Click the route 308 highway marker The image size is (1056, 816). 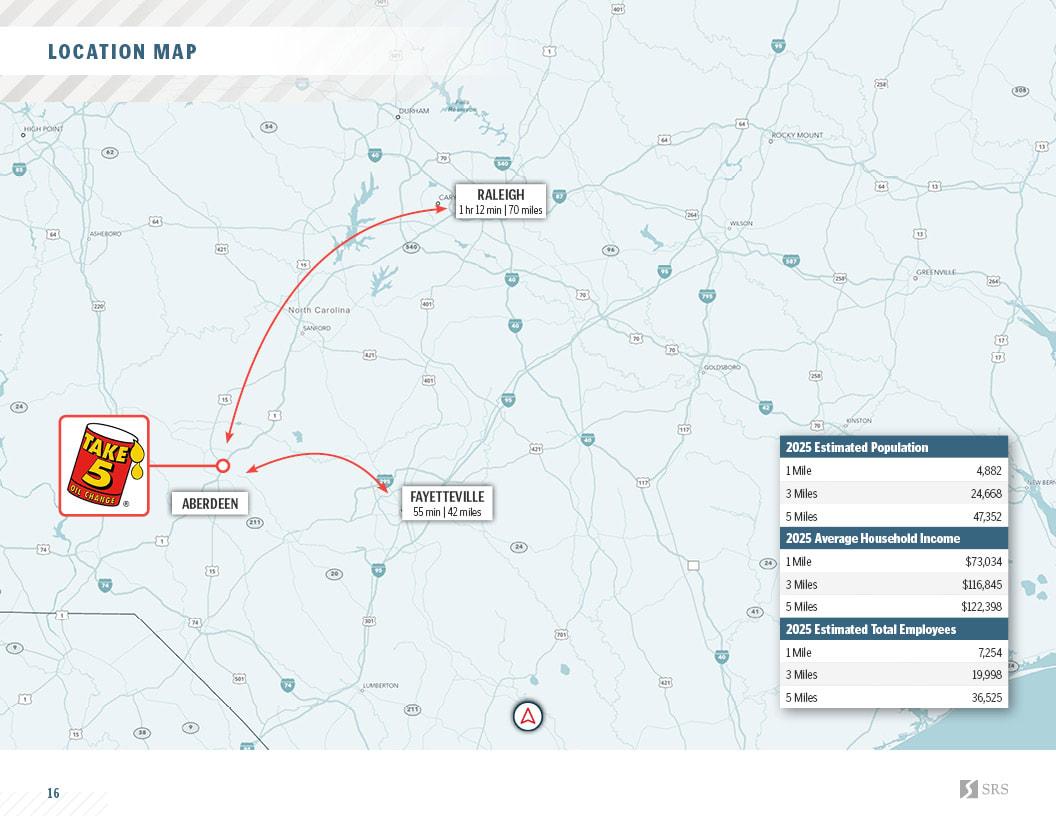(1020, 90)
